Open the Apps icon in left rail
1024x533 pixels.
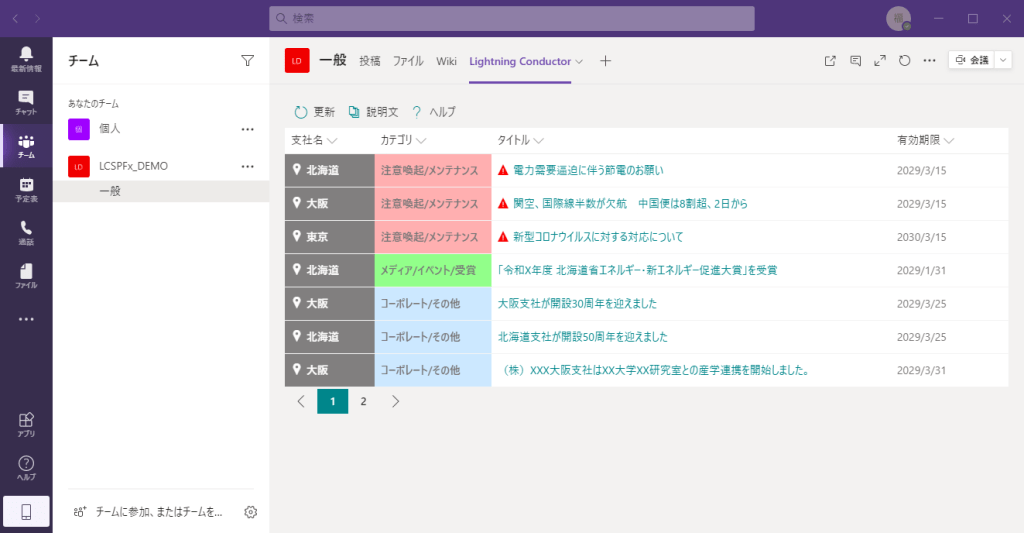click(x=26, y=424)
